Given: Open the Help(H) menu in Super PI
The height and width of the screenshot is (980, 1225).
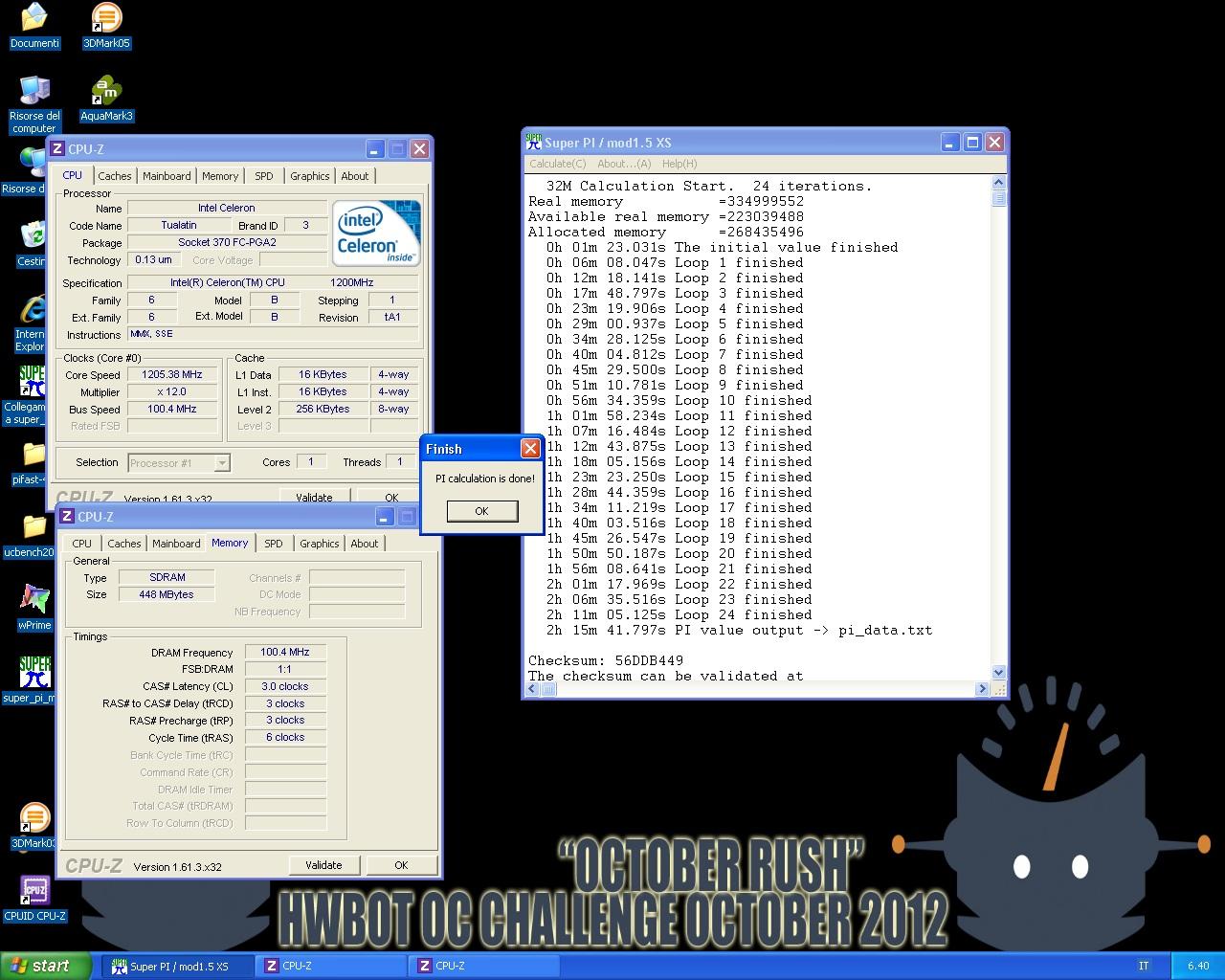Looking at the screenshot, I should (679, 164).
